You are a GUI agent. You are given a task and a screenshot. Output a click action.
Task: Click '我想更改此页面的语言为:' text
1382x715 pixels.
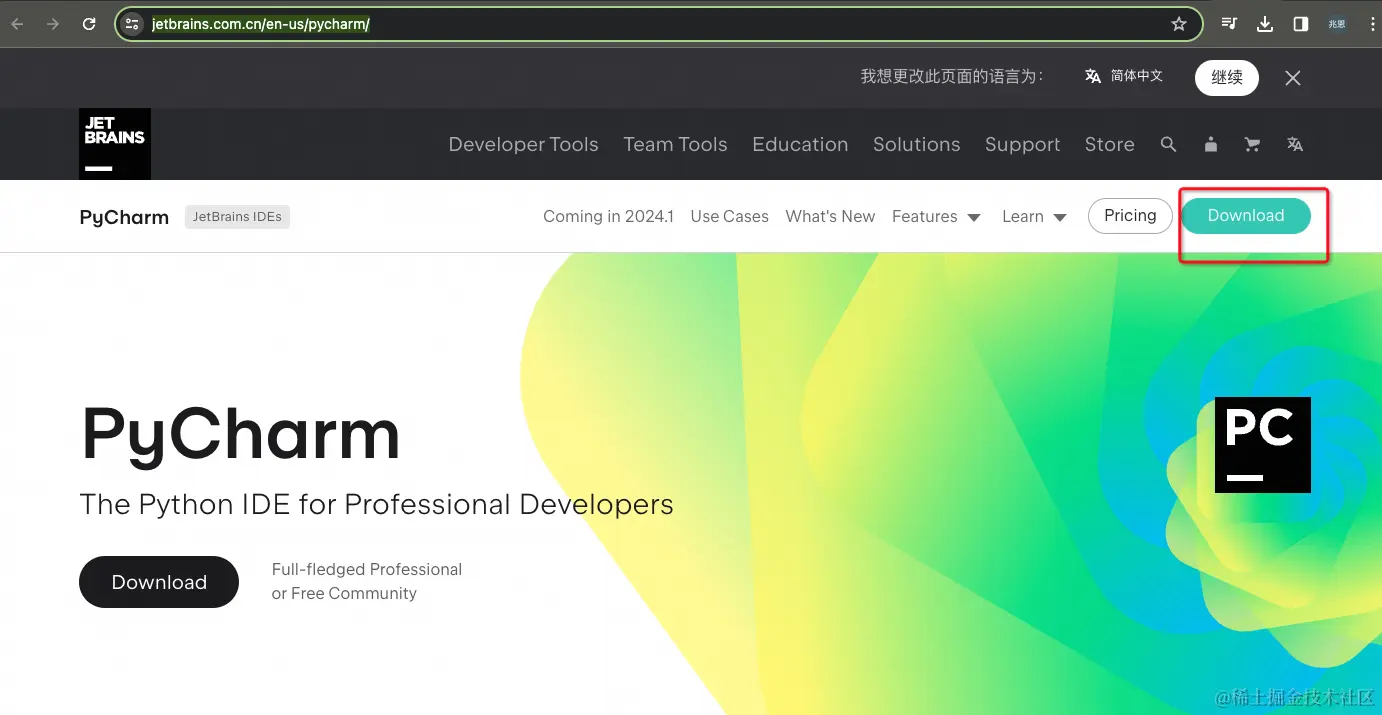point(952,76)
